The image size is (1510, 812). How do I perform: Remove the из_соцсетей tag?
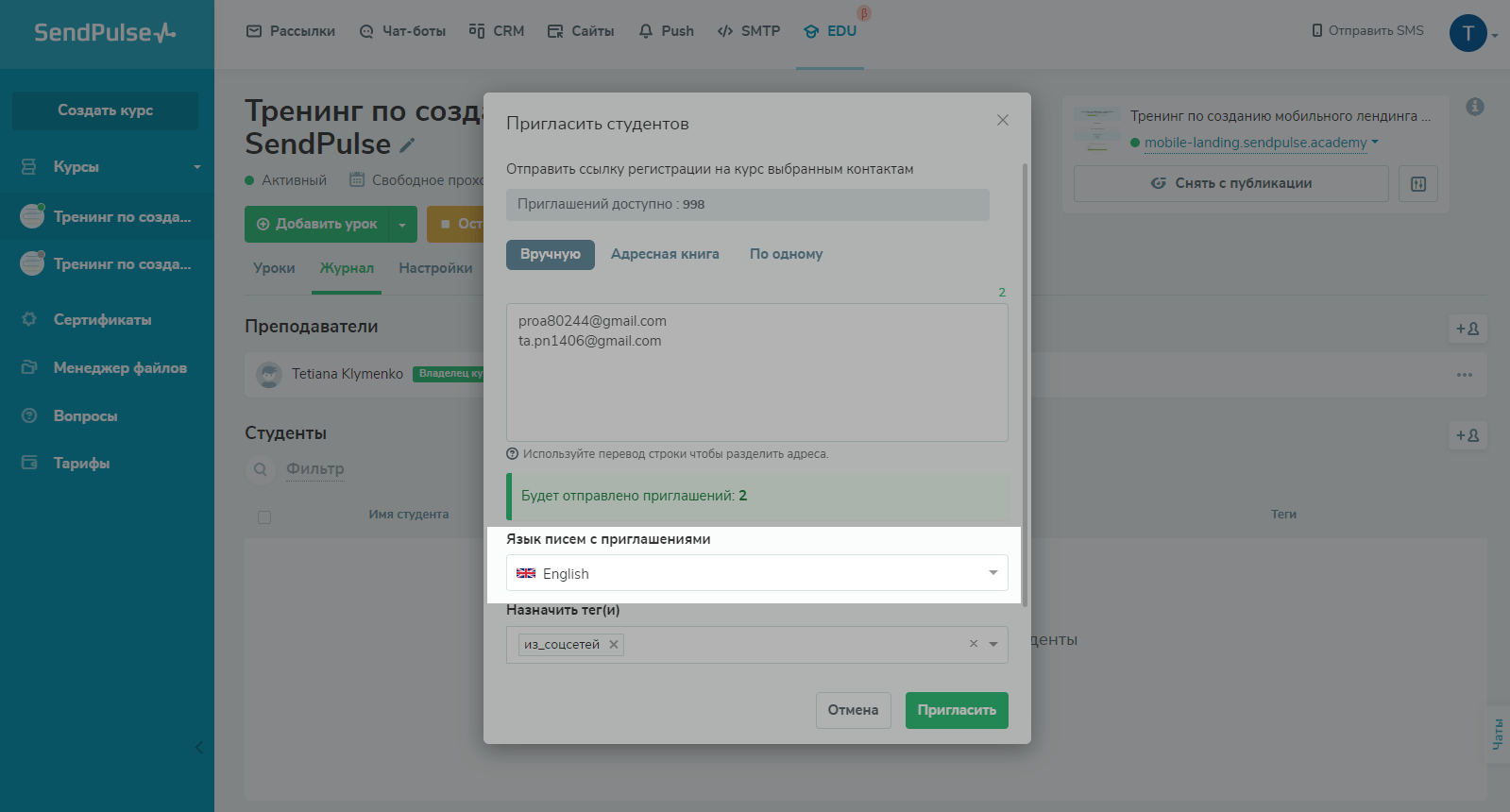click(614, 645)
